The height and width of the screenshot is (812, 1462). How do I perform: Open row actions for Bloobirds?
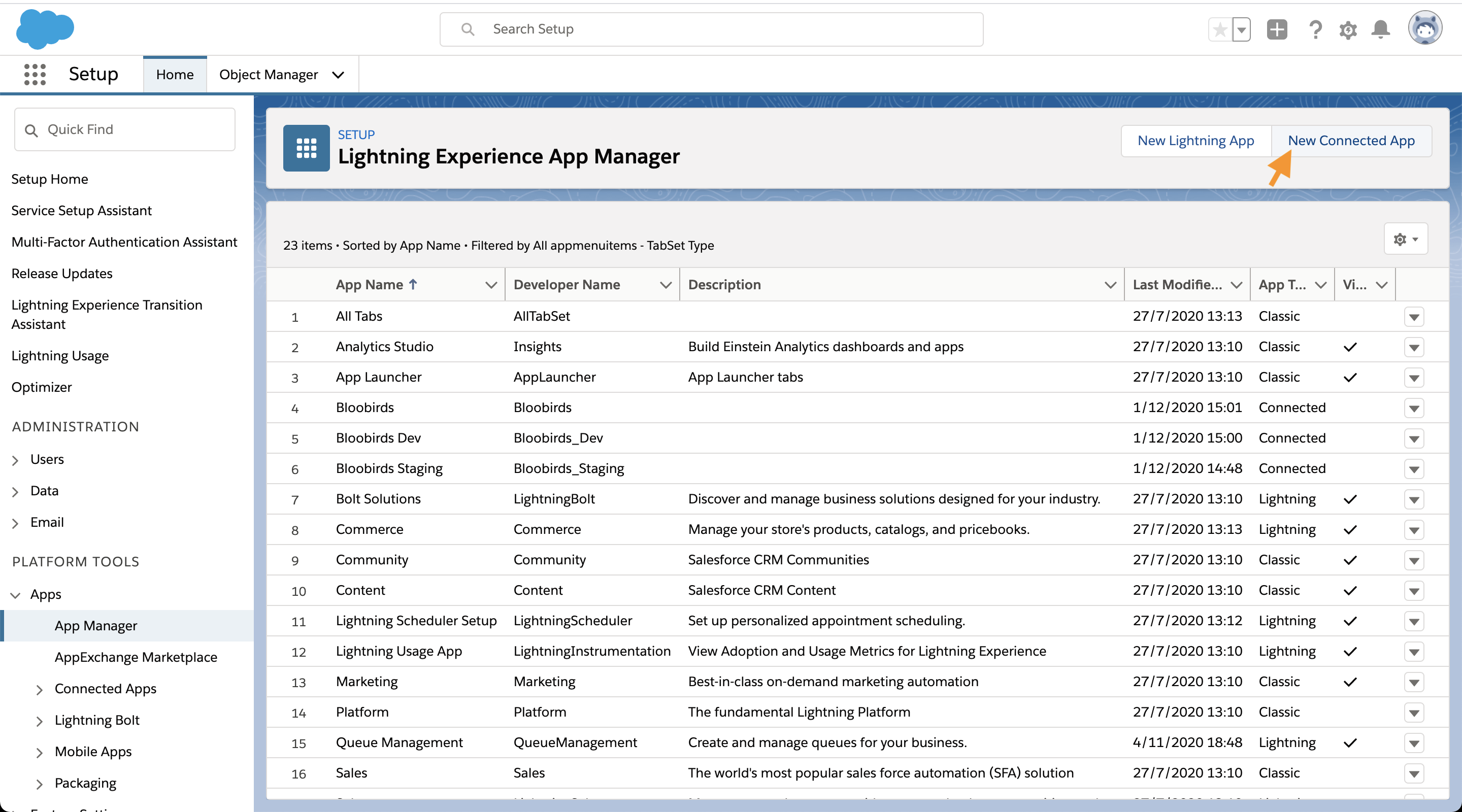tap(1414, 408)
